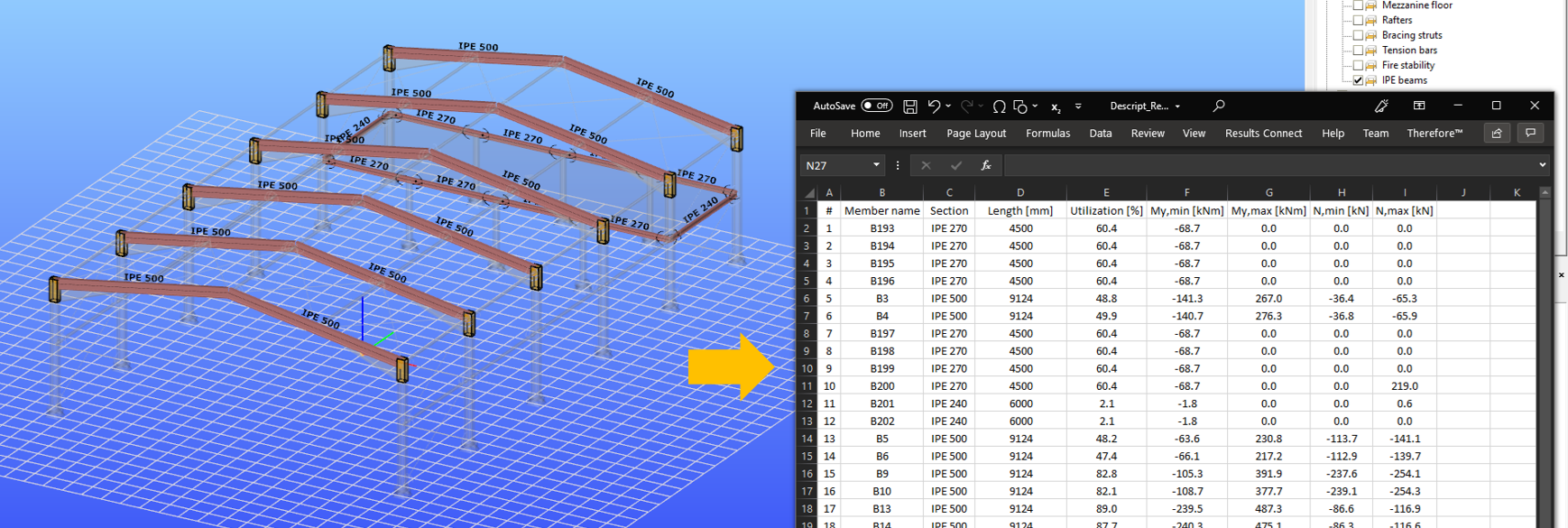Image resolution: width=1568 pixels, height=528 pixels.
Task: Click the Rafters layer icon
Action: [1371, 20]
